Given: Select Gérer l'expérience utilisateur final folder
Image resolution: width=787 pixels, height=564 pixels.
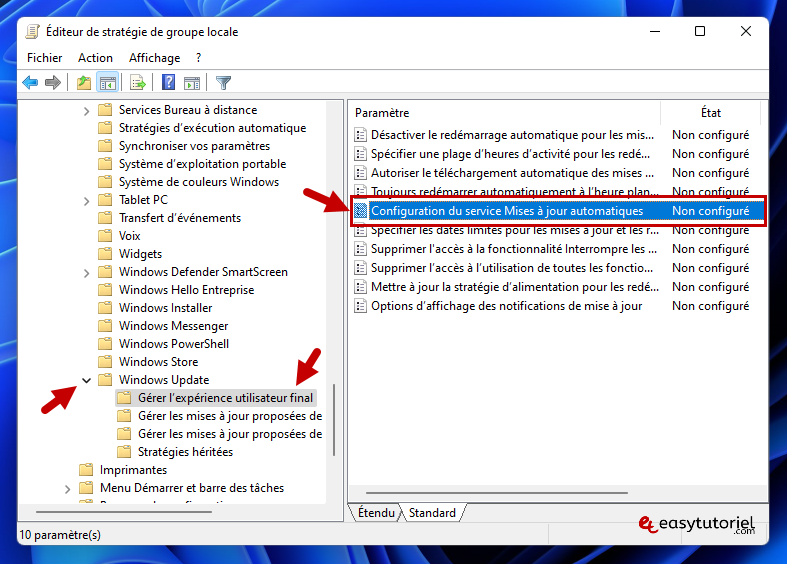Looking at the screenshot, I should (225, 397).
